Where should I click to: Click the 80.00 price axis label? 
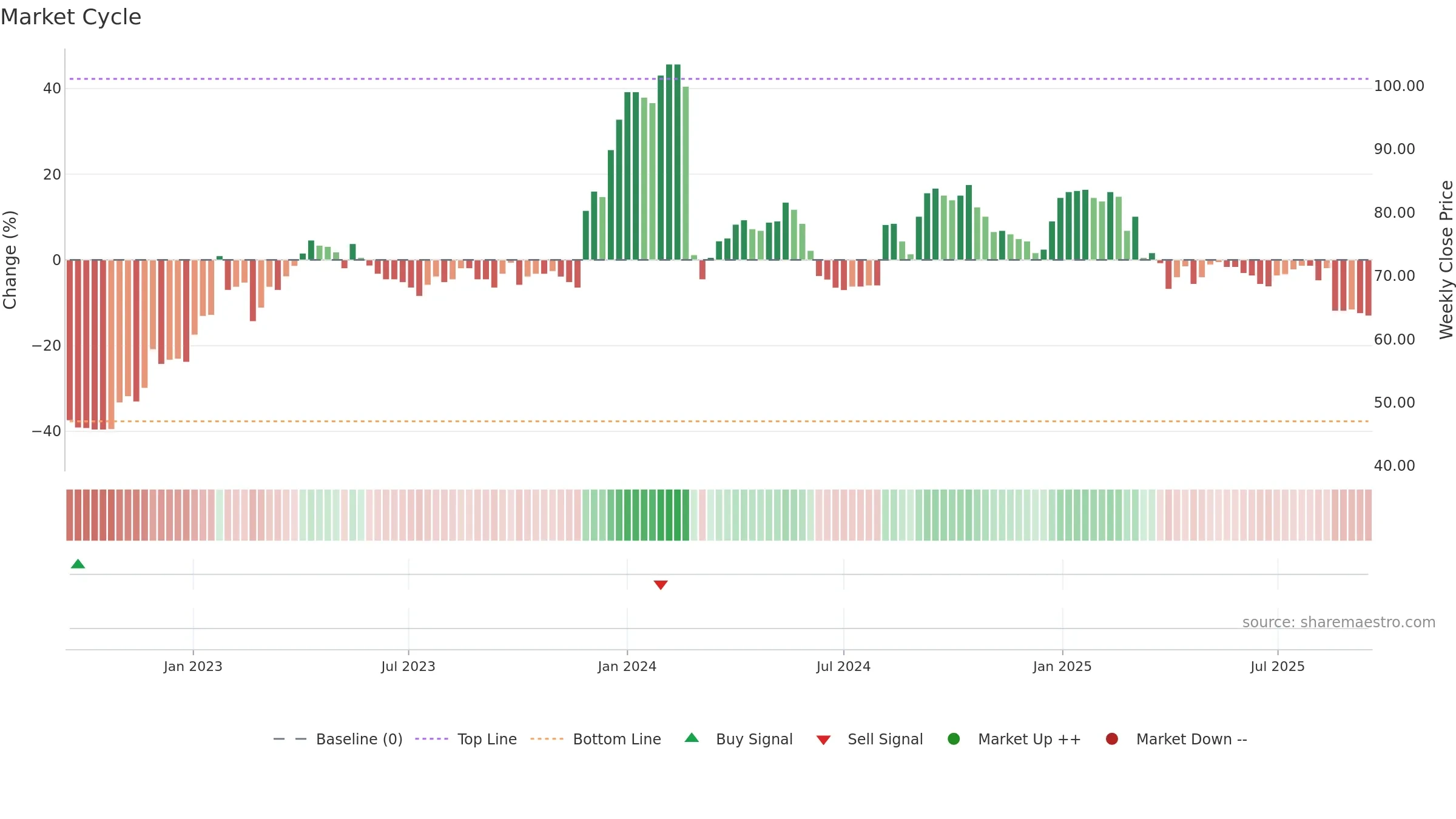[x=1394, y=213]
